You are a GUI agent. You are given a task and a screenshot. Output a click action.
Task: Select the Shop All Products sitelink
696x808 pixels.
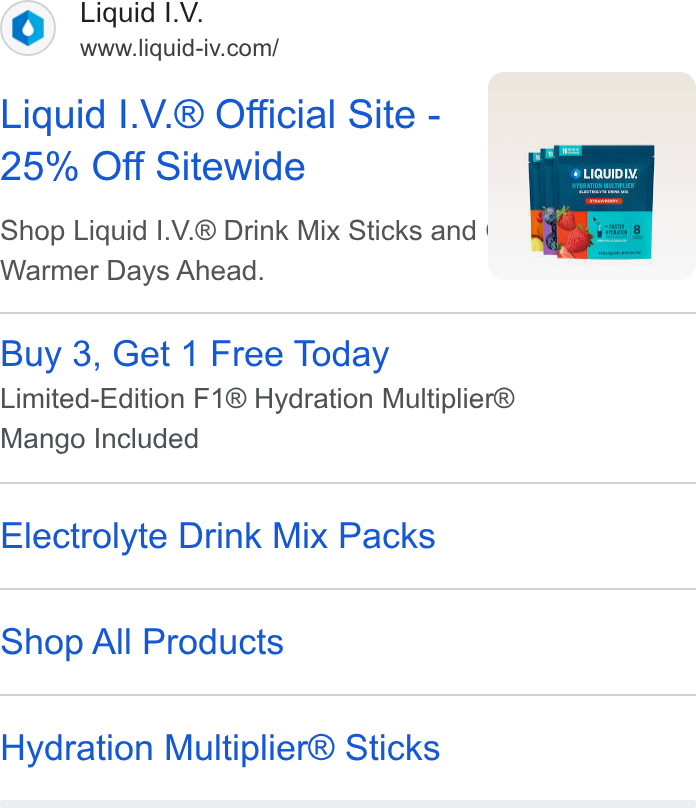tap(142, 642)
